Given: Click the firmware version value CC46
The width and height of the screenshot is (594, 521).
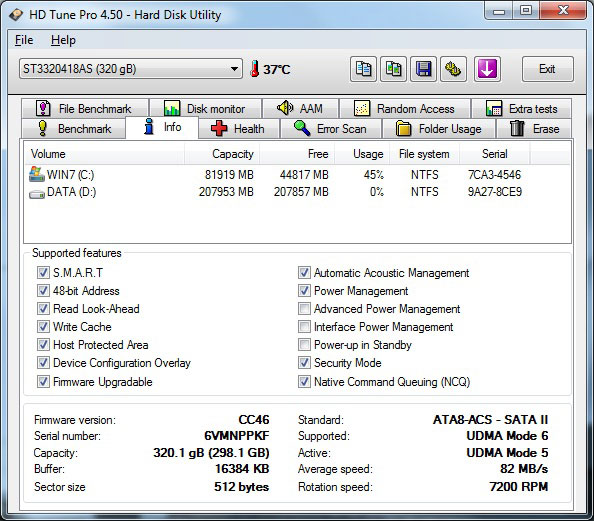Looking at the screenshot, I should pyautogui.click(x=254, y=419).
